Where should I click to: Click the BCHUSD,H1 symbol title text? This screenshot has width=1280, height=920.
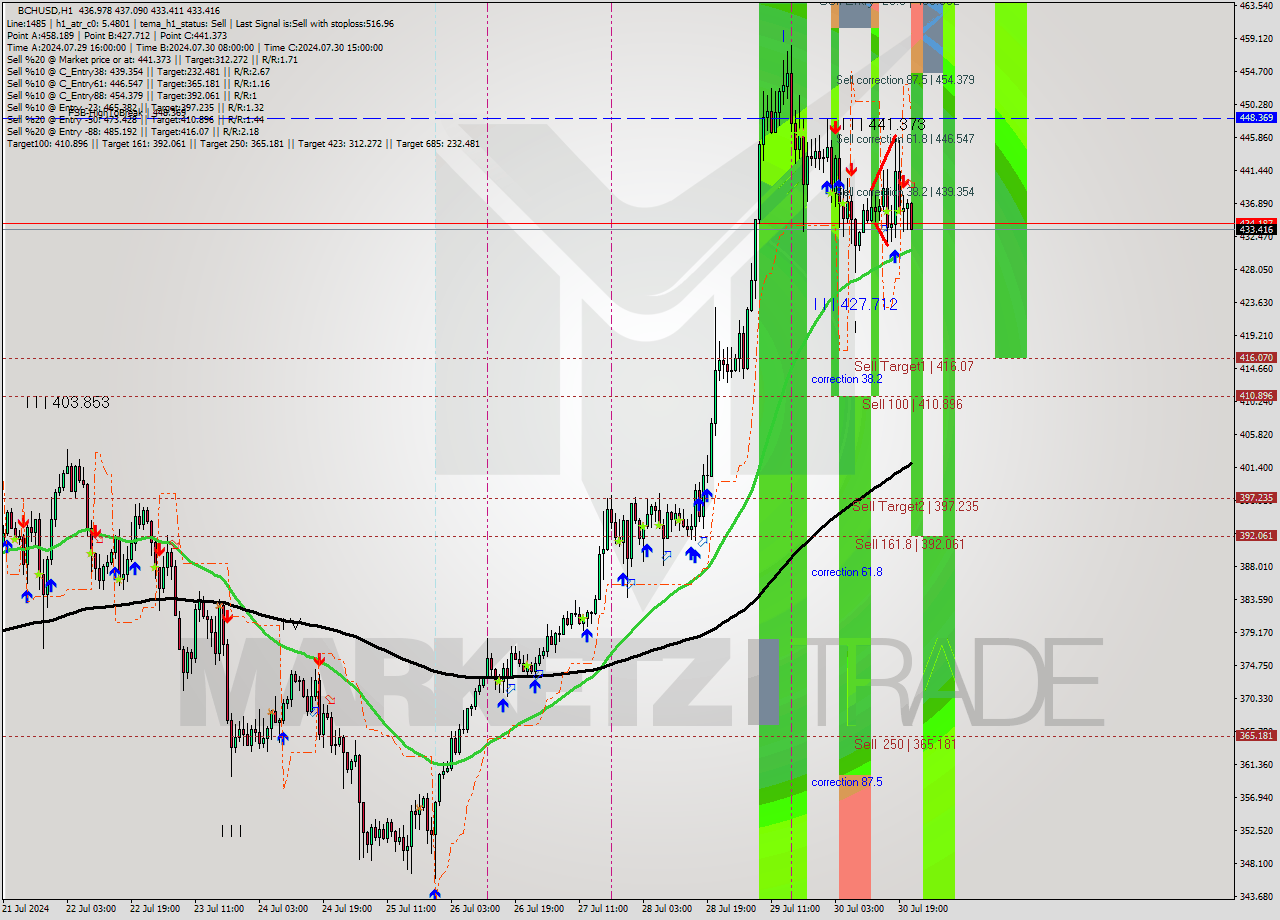pyautogui.click(x=46, y=10)
